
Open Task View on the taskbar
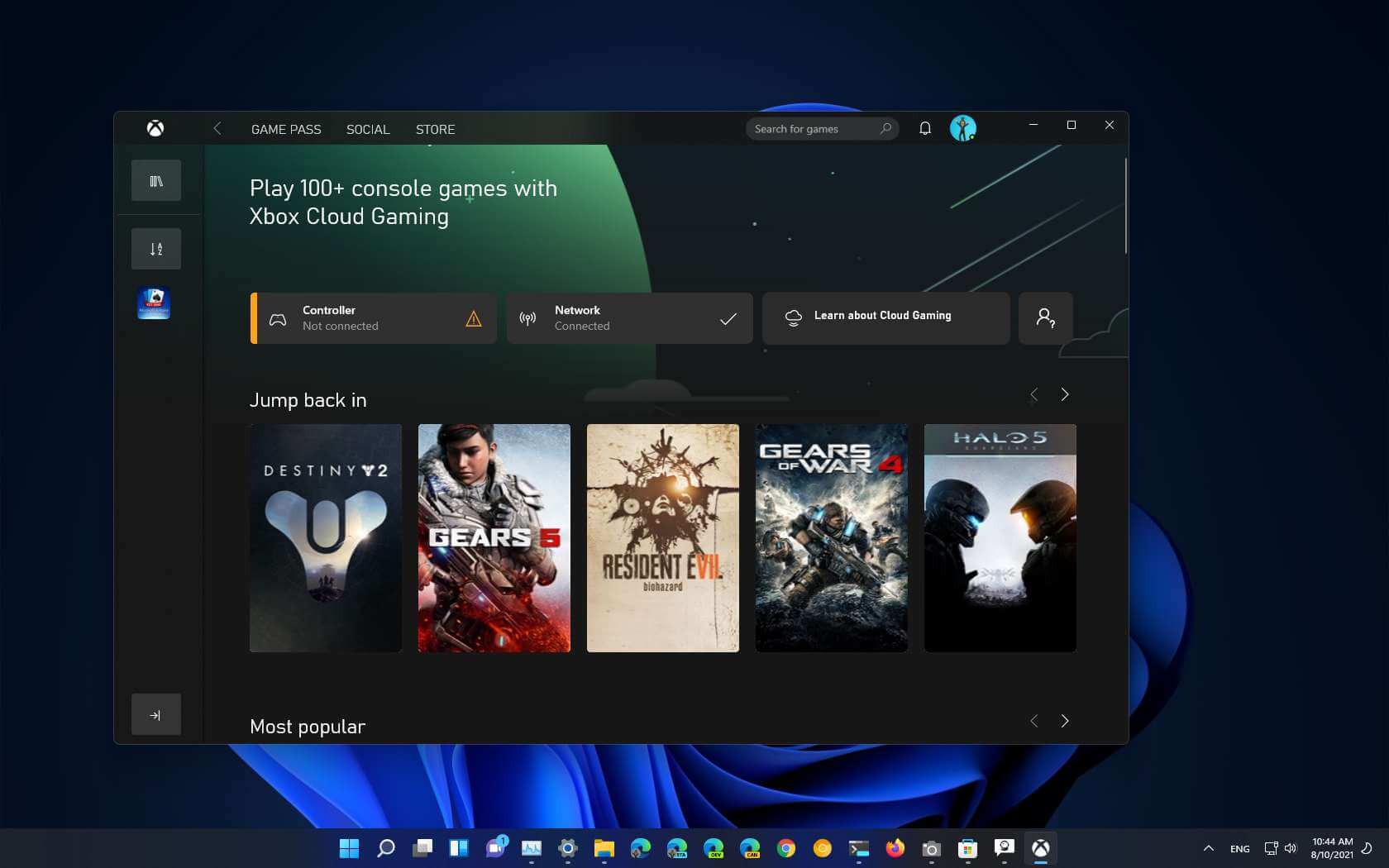(422, 848)
